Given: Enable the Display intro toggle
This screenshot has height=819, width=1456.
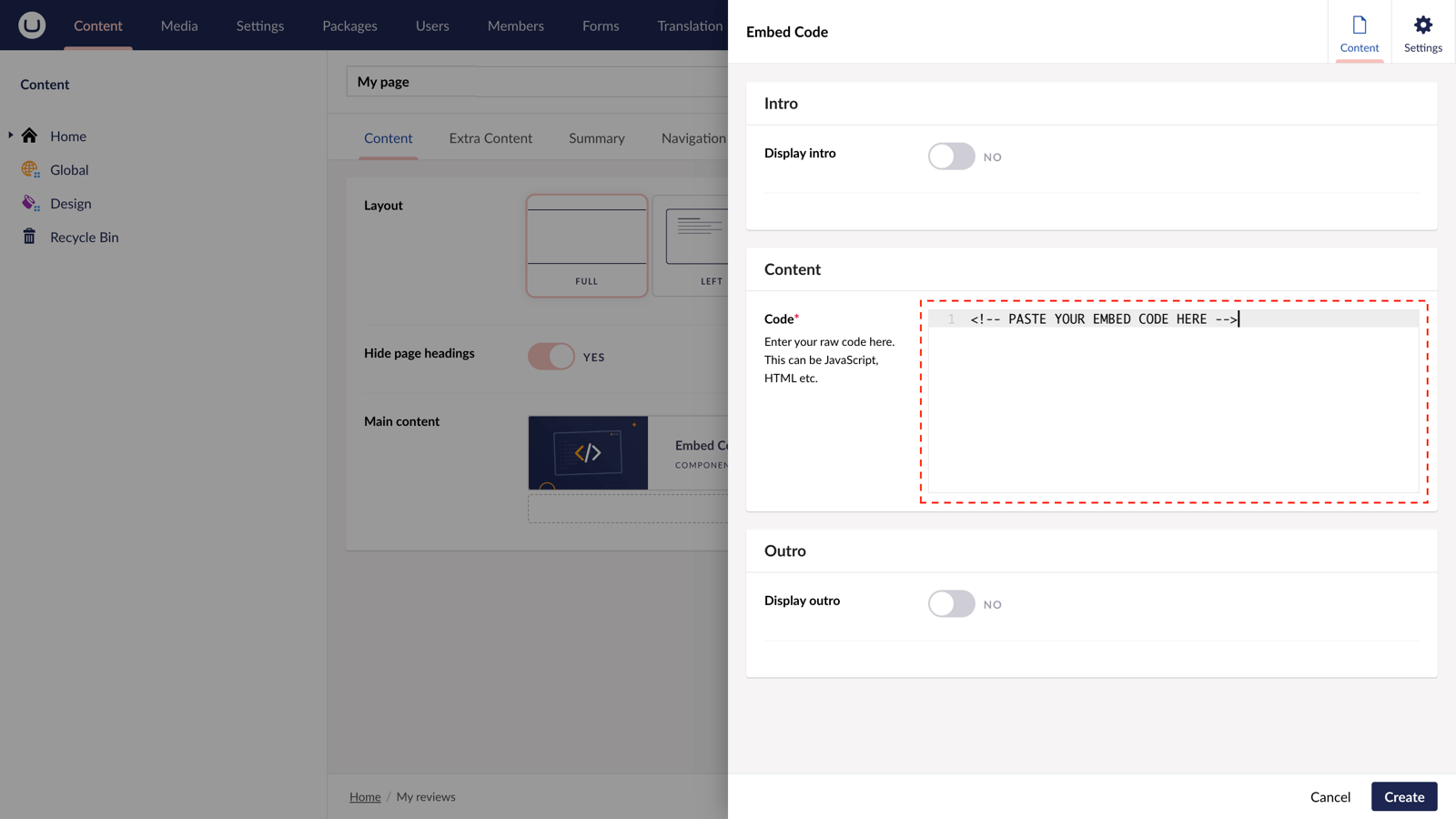Looking at the screenshot, I should coord(951,156).
